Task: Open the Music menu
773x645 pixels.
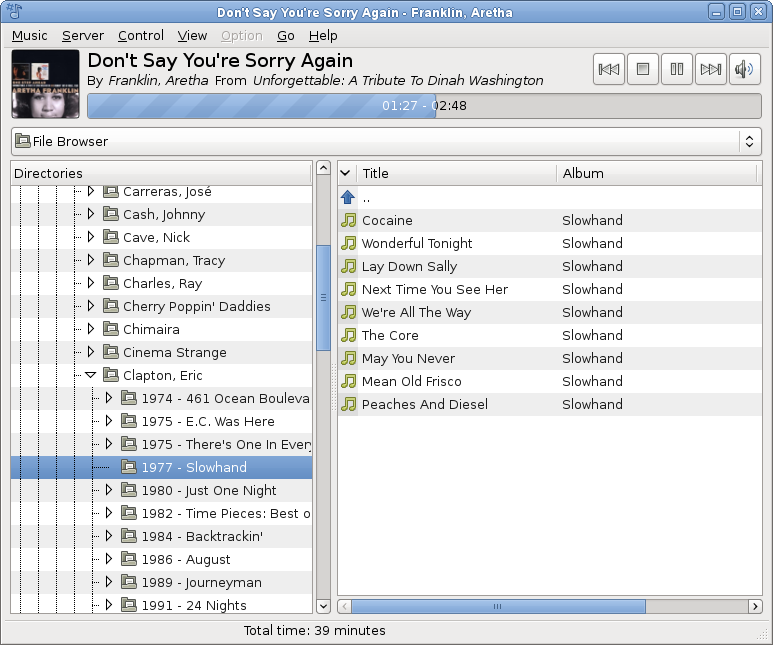Action: [x=30, y=36]
